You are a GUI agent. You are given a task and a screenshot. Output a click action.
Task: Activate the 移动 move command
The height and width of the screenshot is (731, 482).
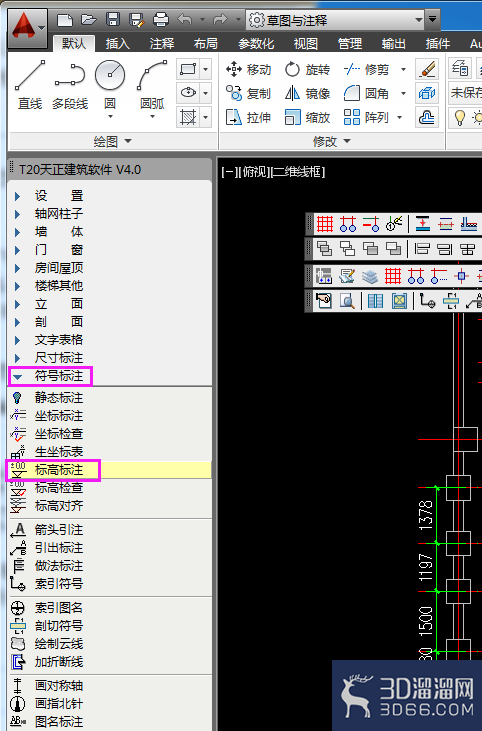(x=248, y=69)
